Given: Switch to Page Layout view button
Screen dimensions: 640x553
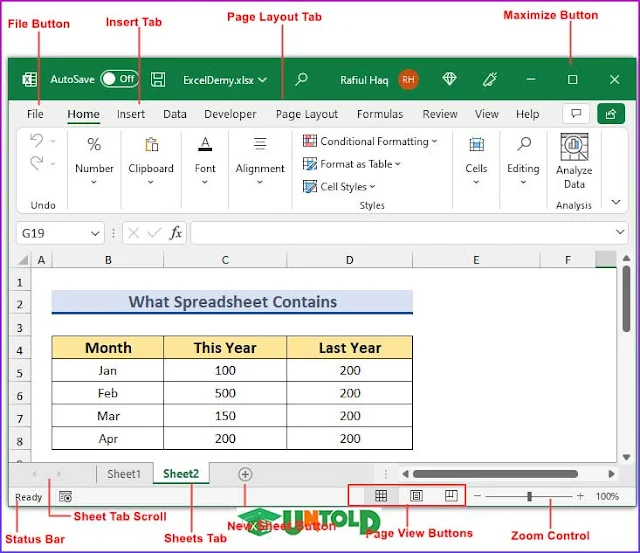Looking at the screenshot, I should (416, 495).
